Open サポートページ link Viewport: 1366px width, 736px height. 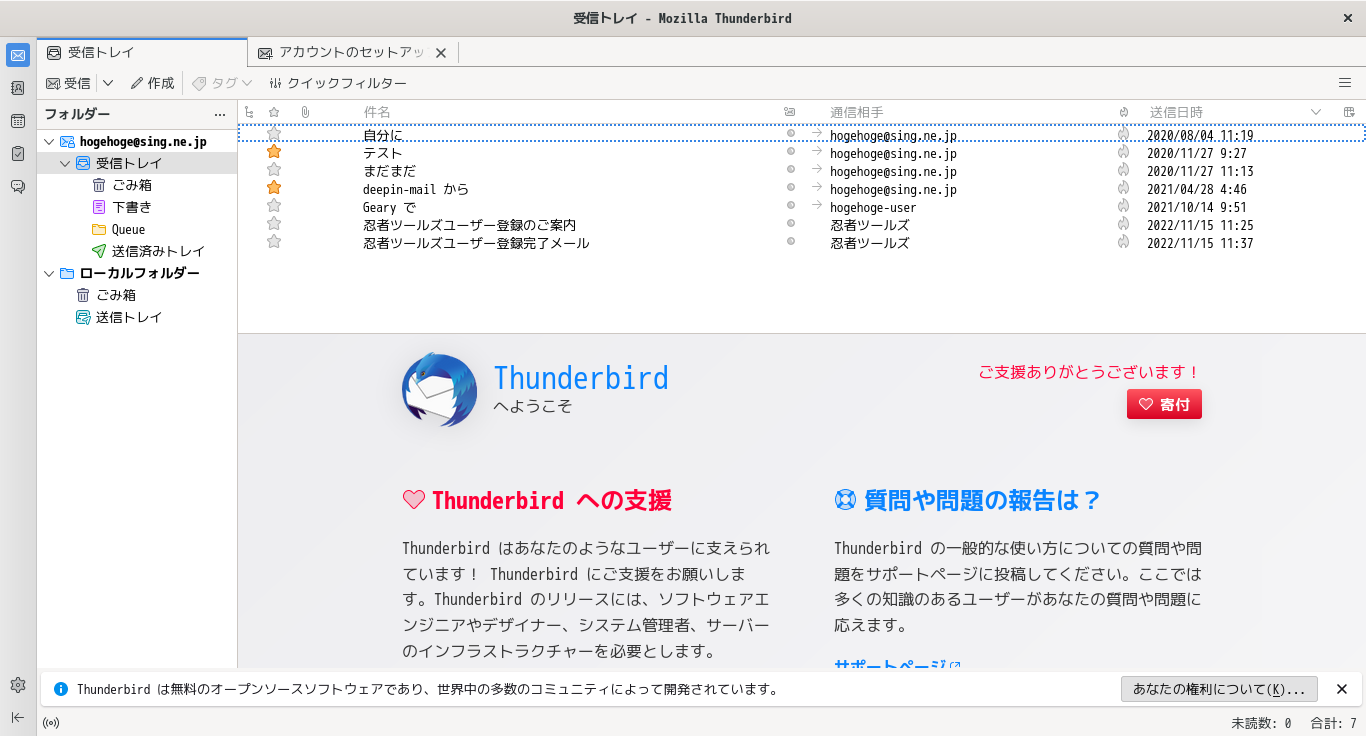[x=897, y=666]
